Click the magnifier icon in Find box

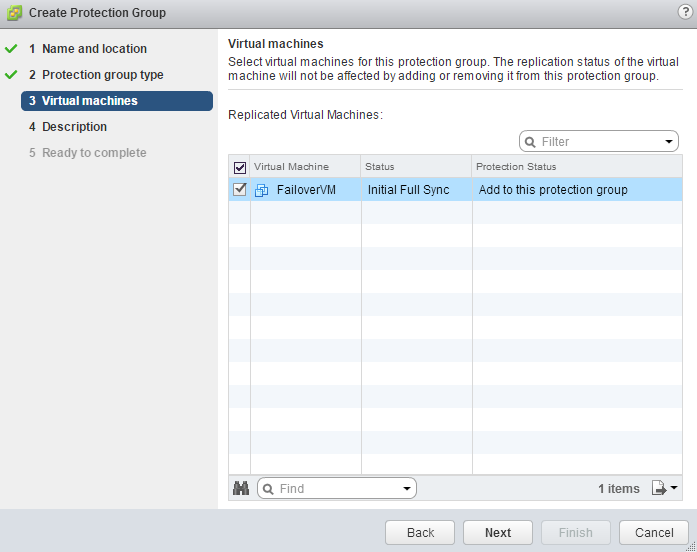point(268,489)
